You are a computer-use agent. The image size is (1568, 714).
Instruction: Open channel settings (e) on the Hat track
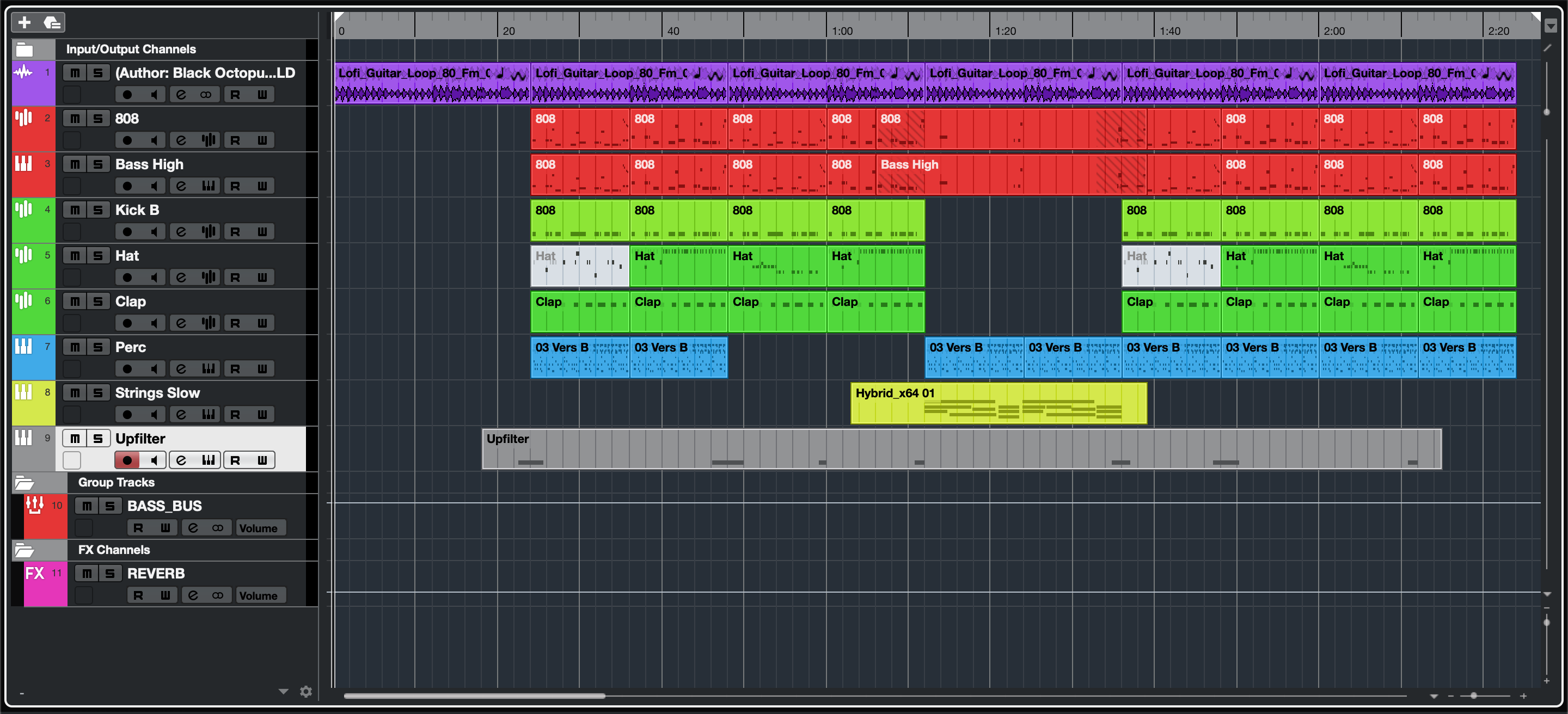tap(181, 278)
